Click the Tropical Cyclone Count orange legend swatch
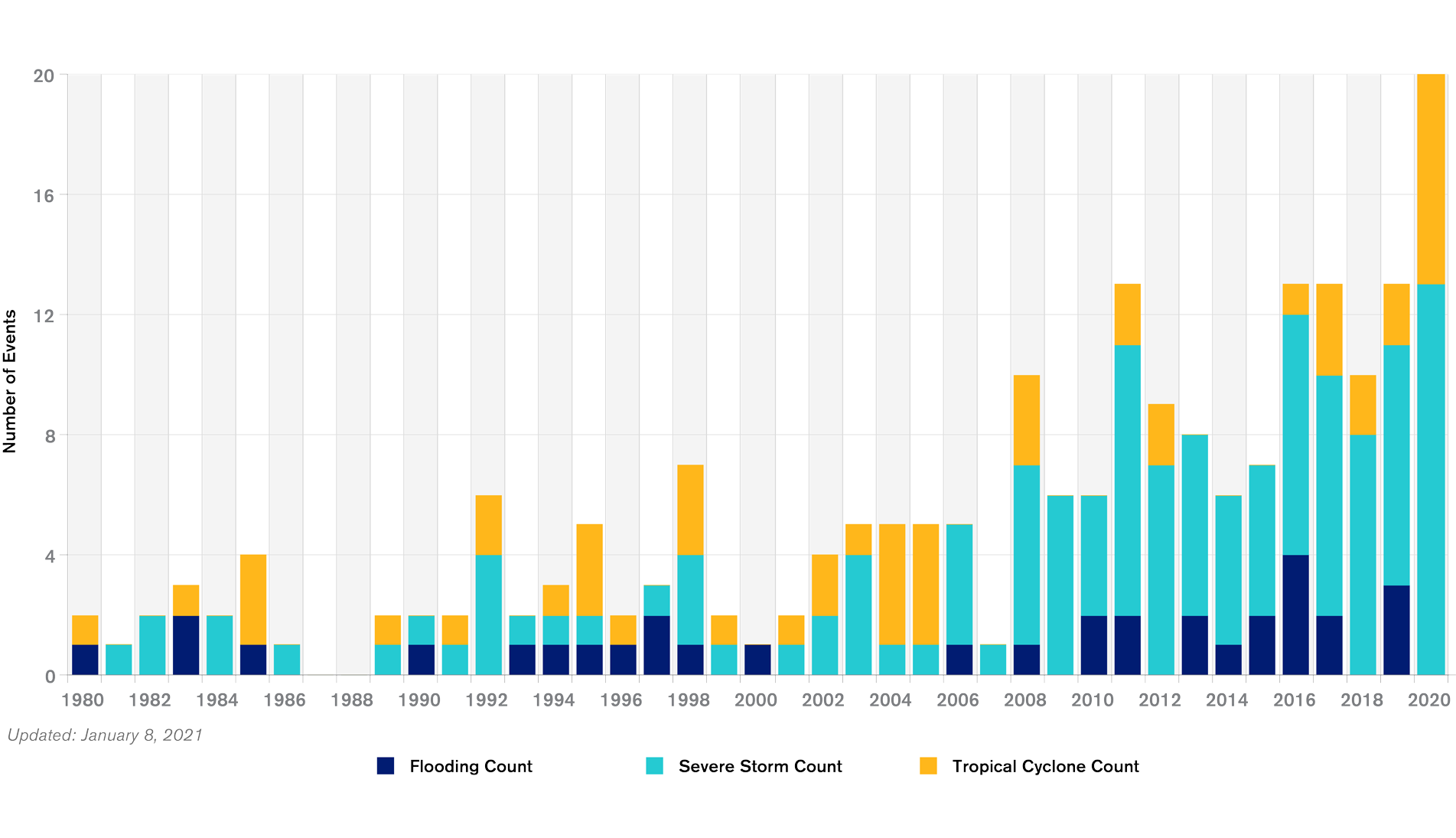The height and width of the screenshot is (838, 1456). coord(928,765)
